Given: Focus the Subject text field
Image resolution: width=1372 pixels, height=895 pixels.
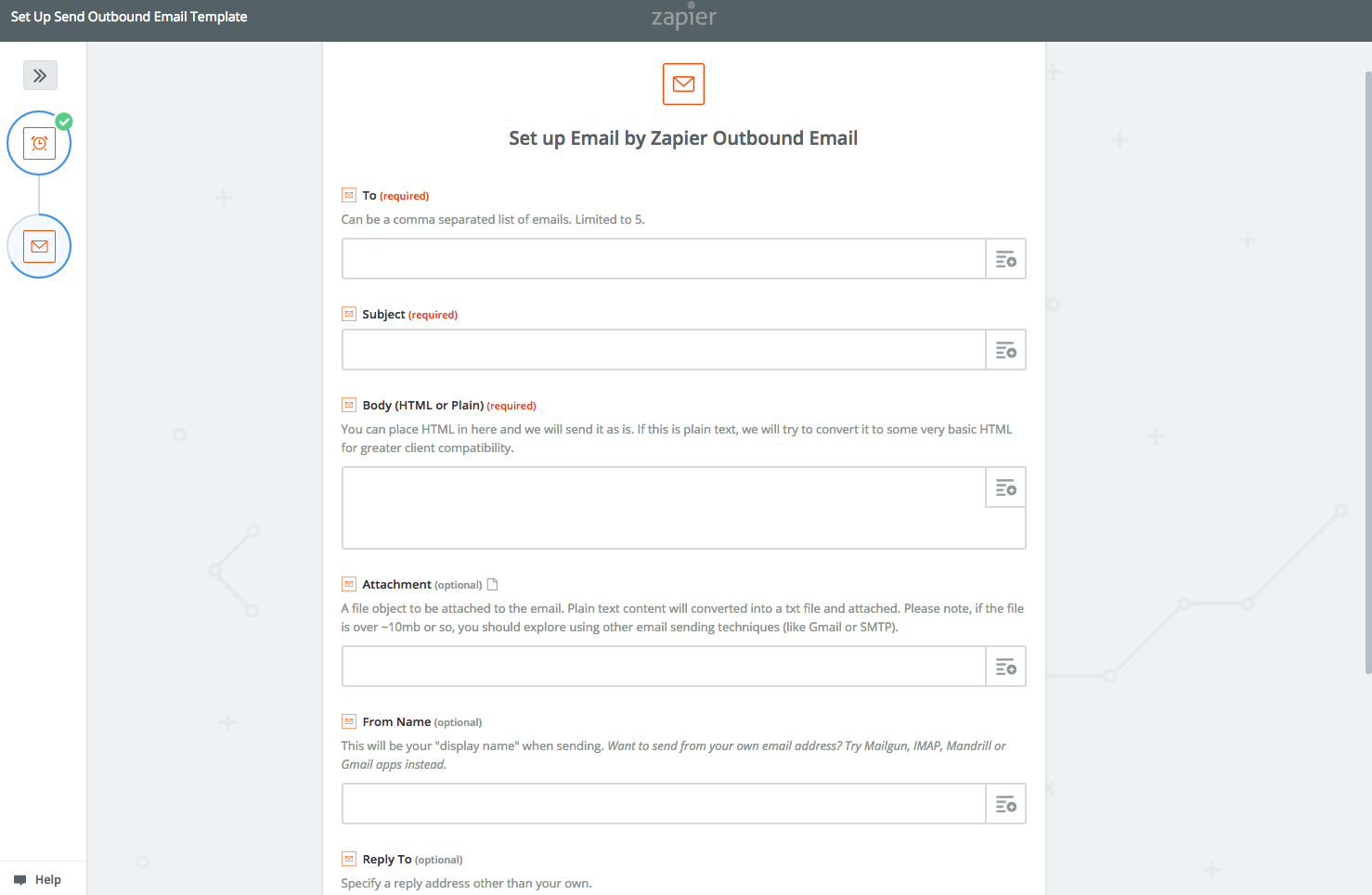Looking at the screenshot, I should tap(664, 350).
